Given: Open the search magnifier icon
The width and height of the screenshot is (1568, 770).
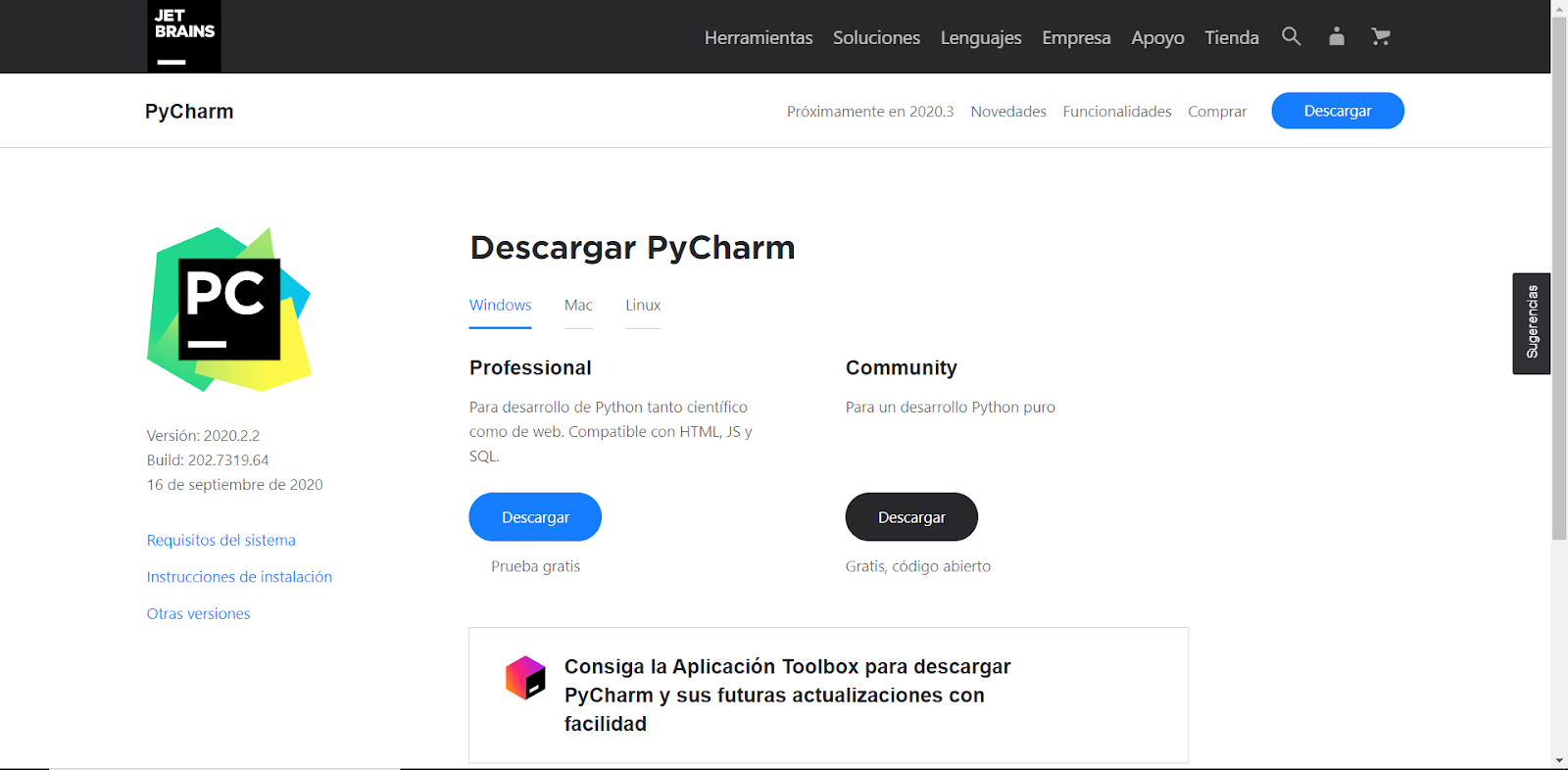Looking at the screenshot, I should pos(1292,36).
